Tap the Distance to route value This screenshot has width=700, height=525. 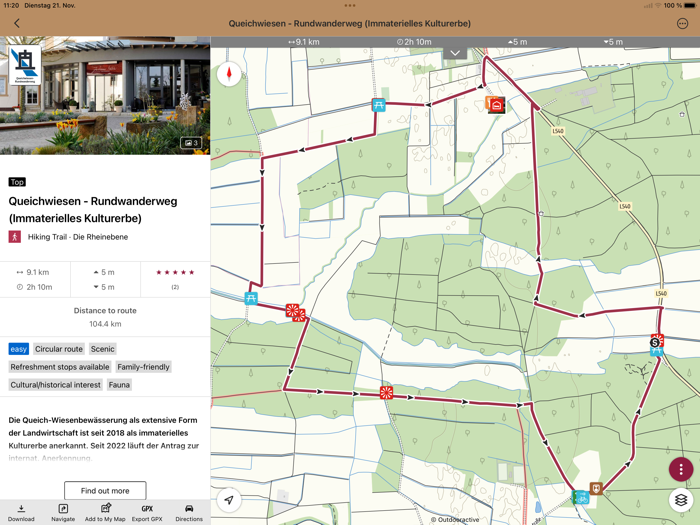tap(105, 324)
